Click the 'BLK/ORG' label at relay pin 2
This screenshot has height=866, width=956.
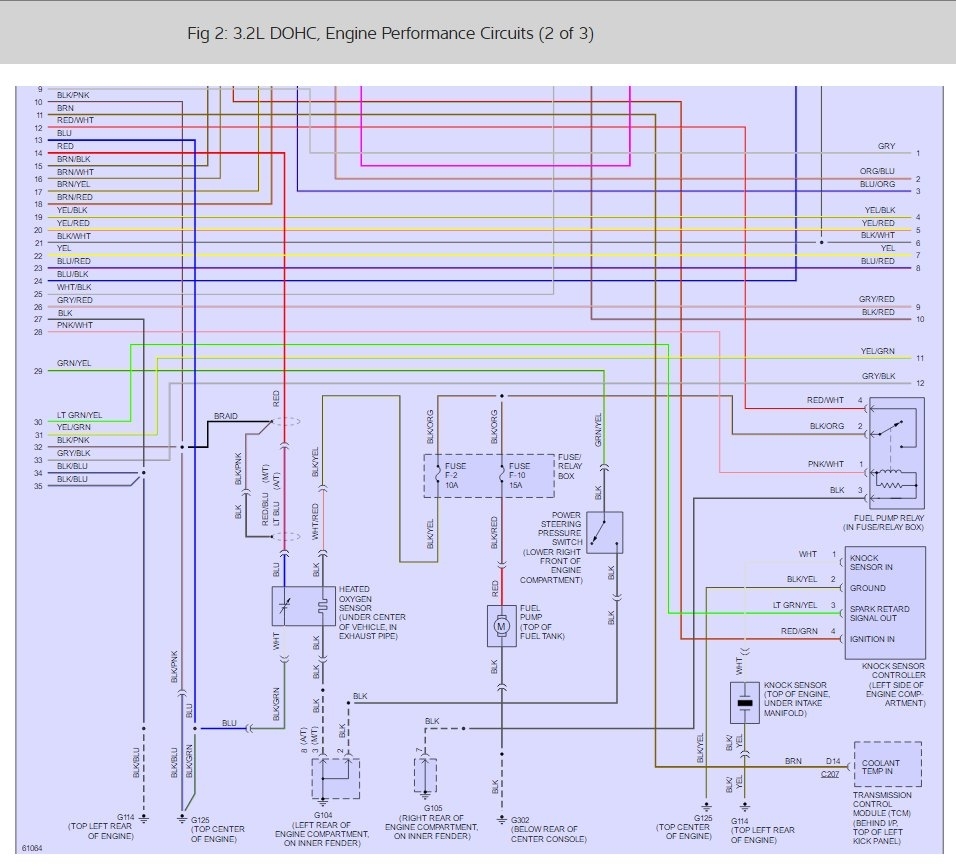pyautogui.click(x=827, y=426)
